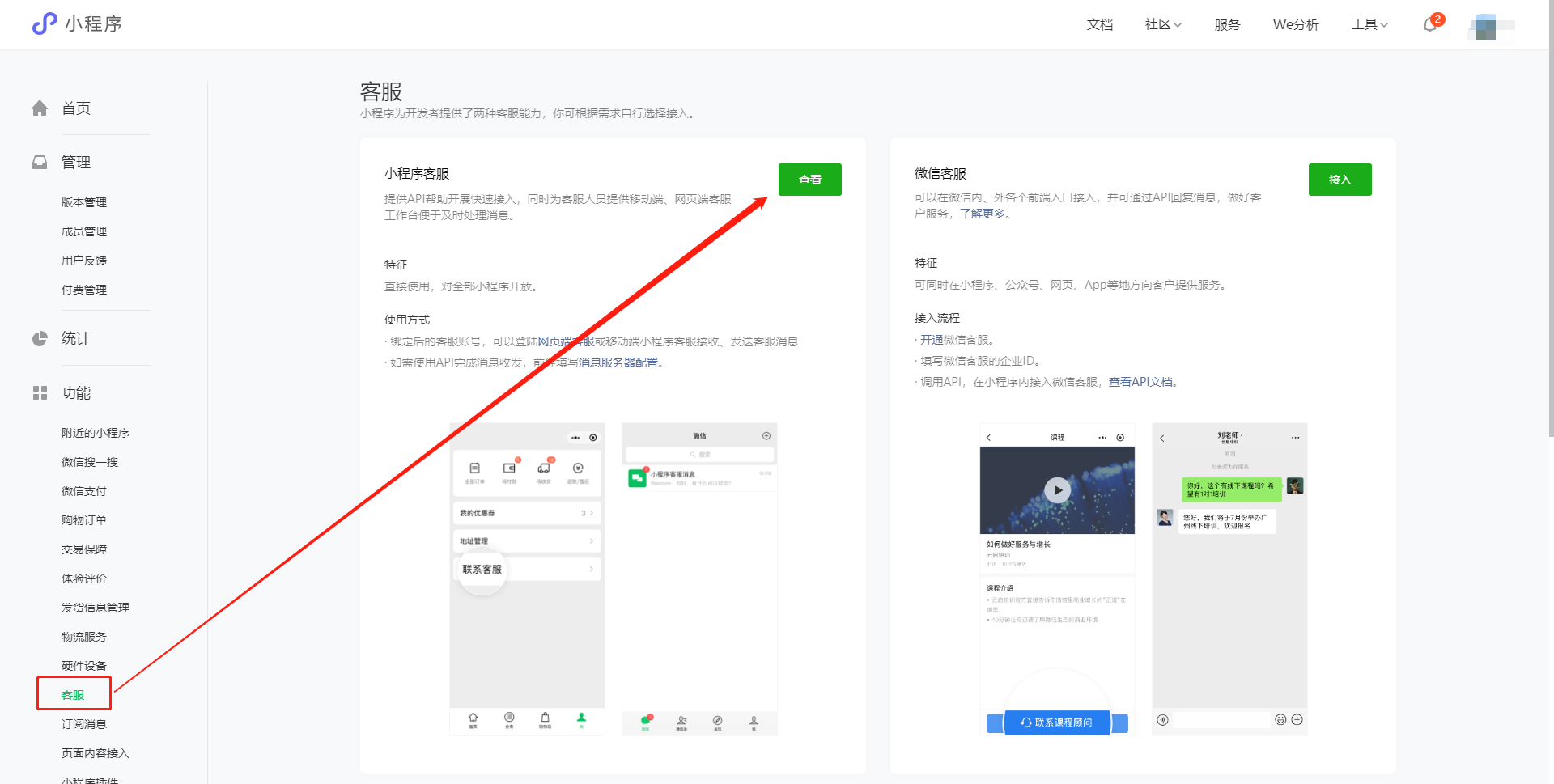
Task: Click the green 接入 button
Action: coord(1340,180)
